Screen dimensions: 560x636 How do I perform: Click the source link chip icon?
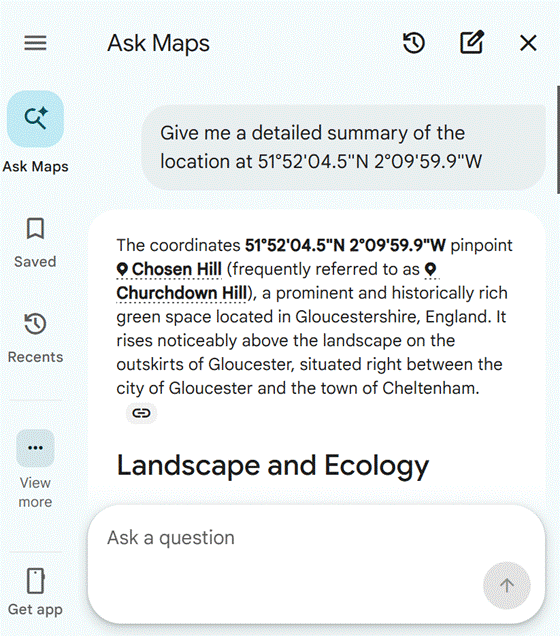click(141, 413)
